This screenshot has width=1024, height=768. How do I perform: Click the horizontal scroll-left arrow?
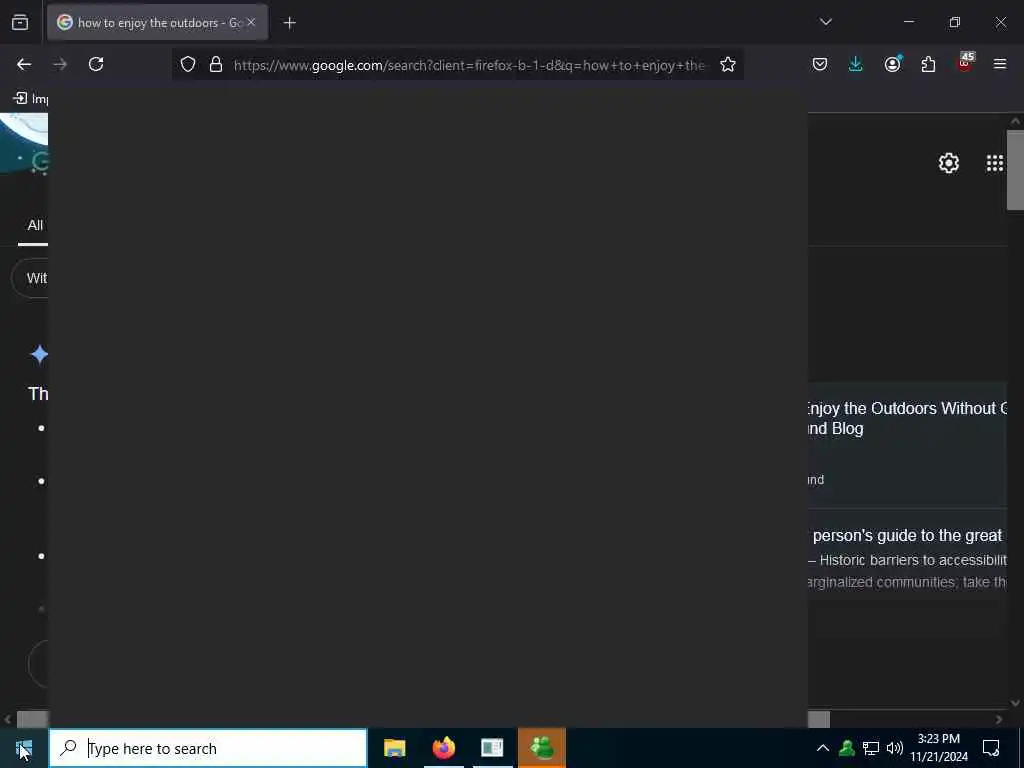pos(7,720)
